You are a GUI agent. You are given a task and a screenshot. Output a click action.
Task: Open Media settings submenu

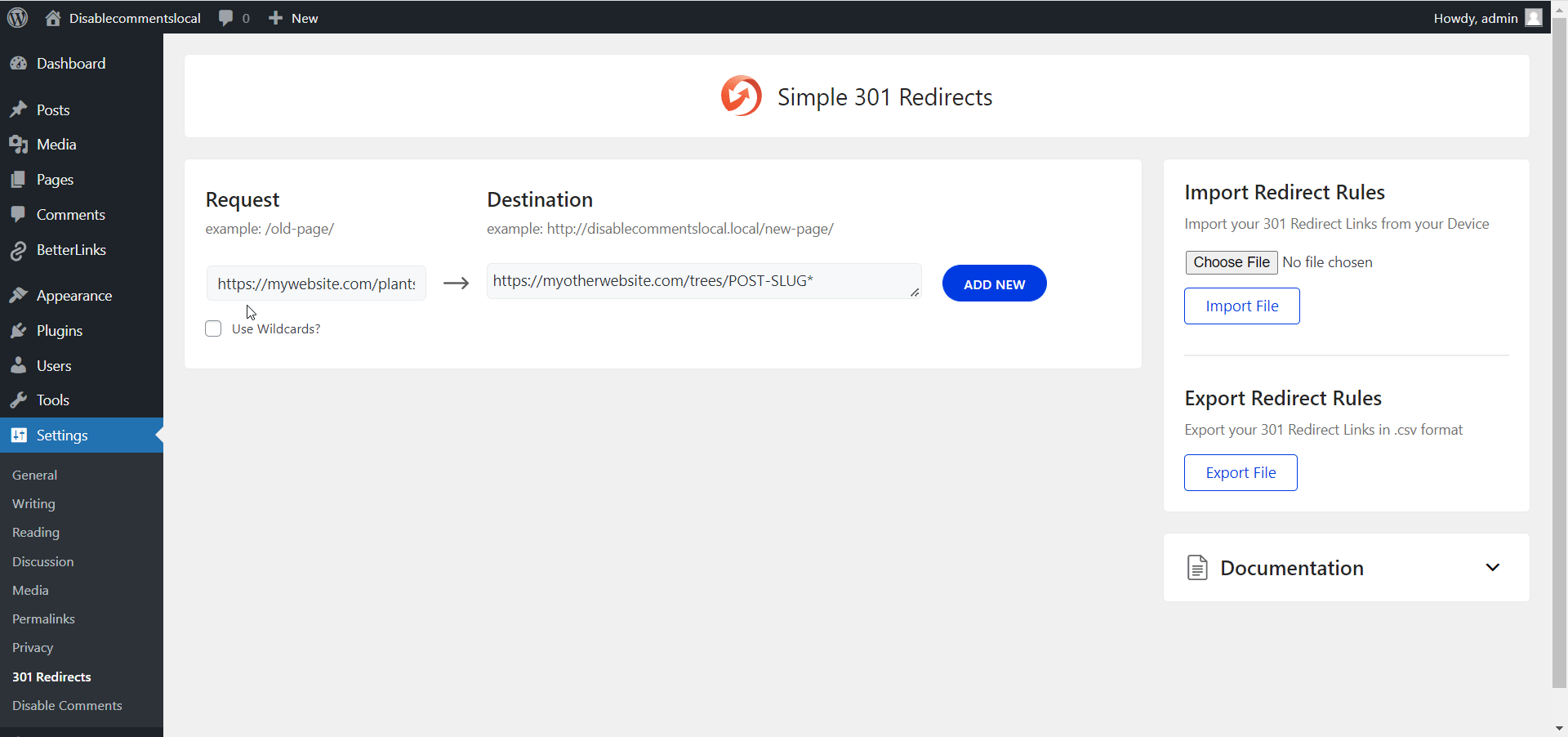pos(30,590)
